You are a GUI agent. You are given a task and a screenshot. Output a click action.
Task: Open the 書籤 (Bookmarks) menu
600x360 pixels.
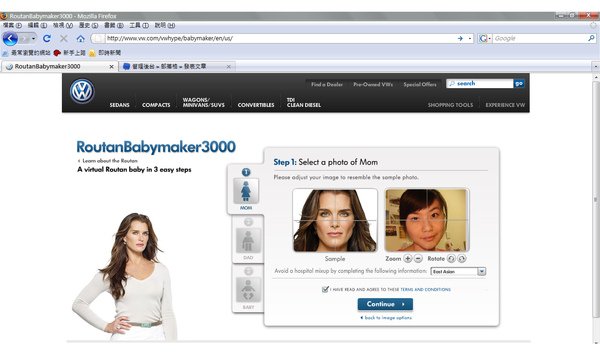point(114,25)
